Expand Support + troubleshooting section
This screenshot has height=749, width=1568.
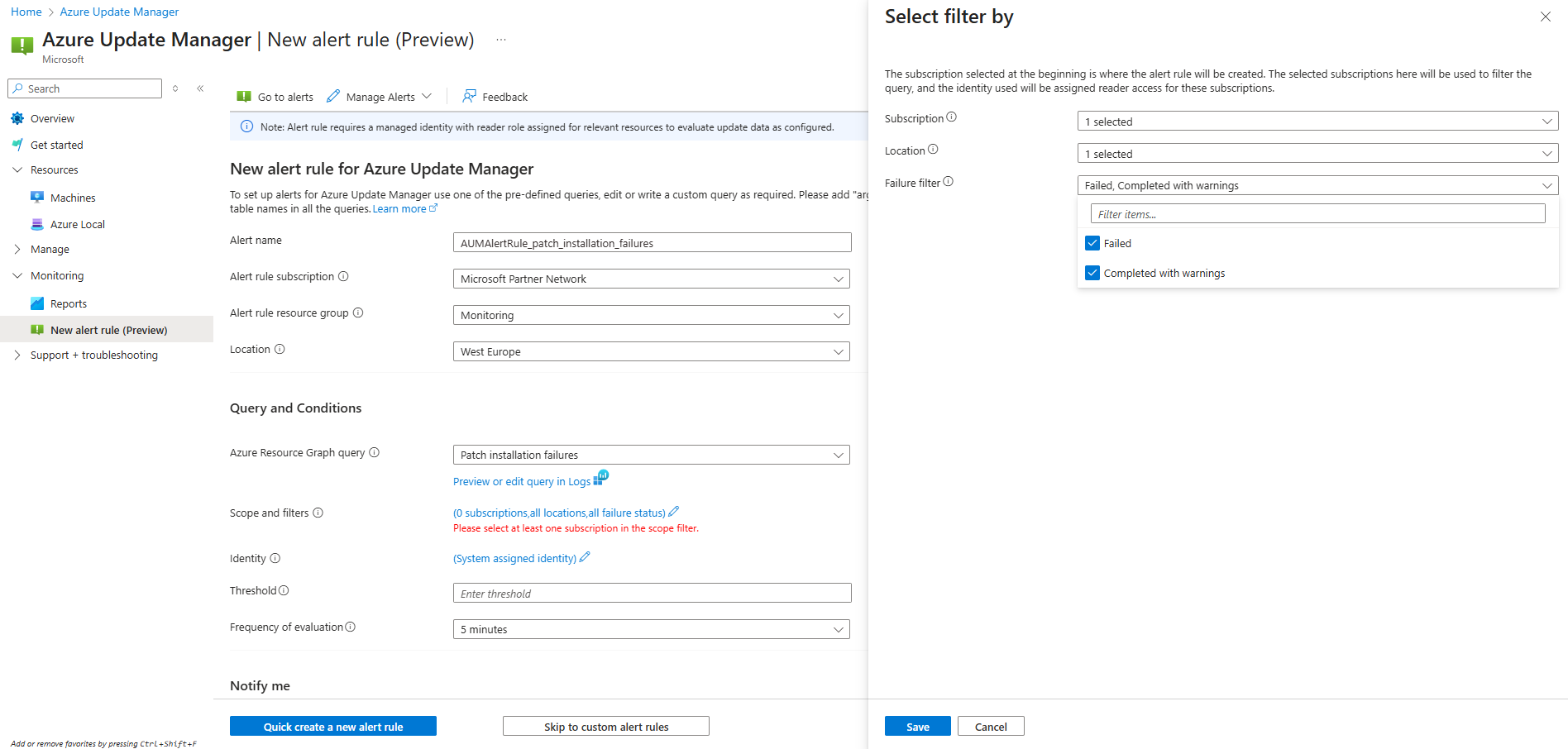tap(17, 355)
